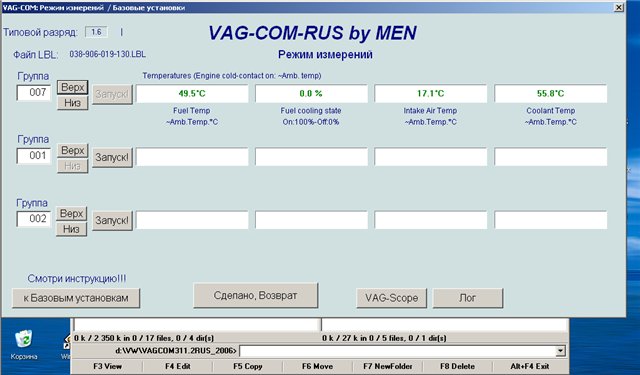Click Верх button for group 001

pos(72,151)
